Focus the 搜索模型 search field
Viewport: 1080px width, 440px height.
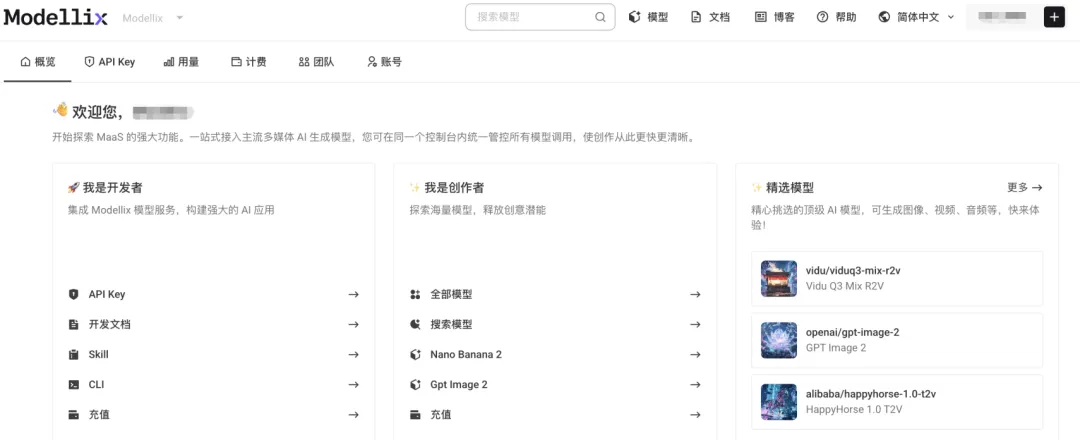(540, 17)
